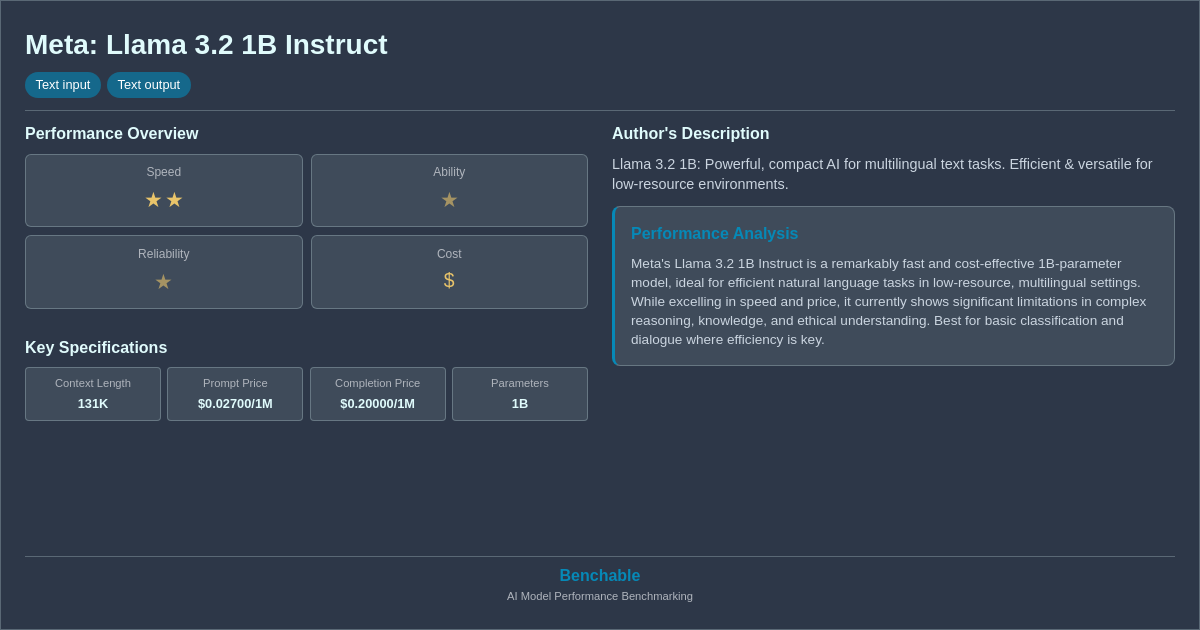Select the Prompt Price specification card
Viewport: 1200px width, 630px height.
(235, 394)
